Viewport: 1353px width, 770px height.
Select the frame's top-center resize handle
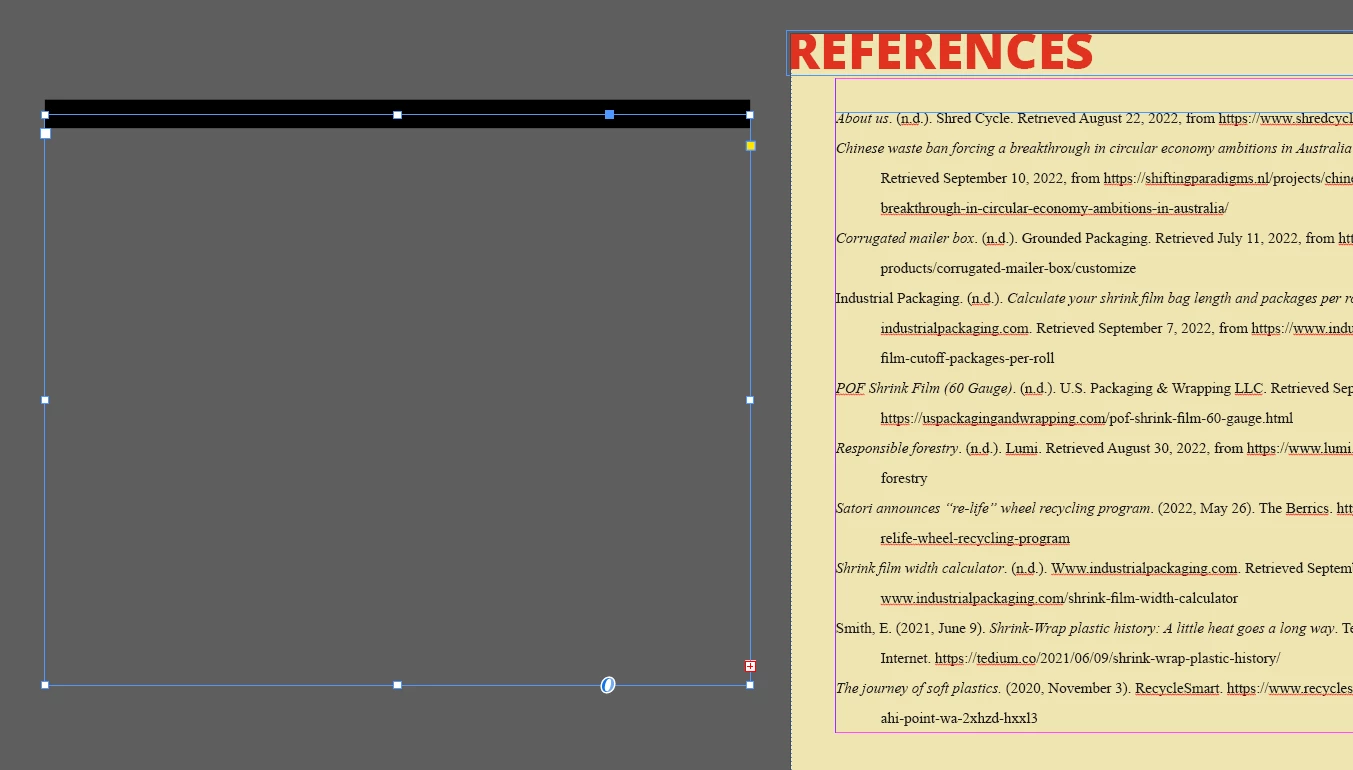point(397,115)
